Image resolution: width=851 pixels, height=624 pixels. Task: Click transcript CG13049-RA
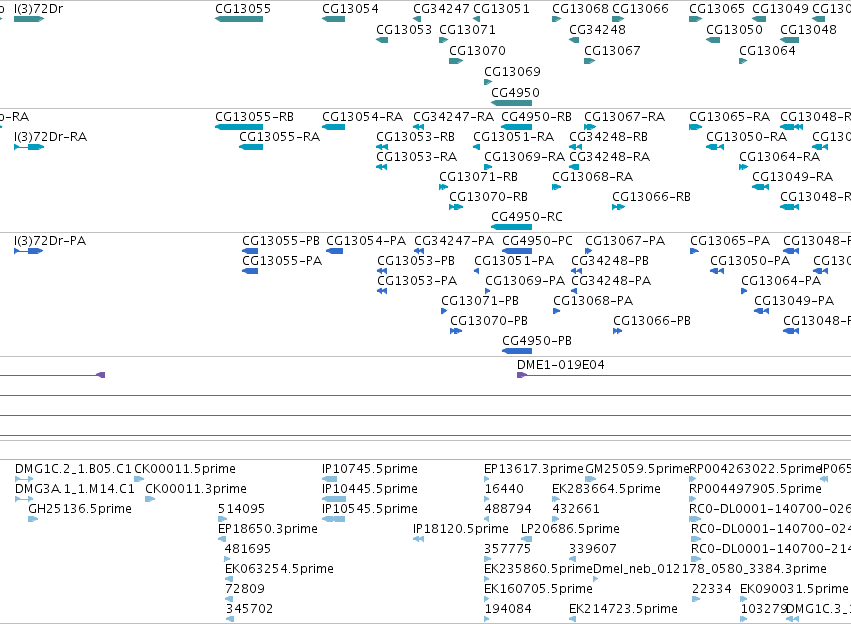pyautogui.click(x=792, y=177)
